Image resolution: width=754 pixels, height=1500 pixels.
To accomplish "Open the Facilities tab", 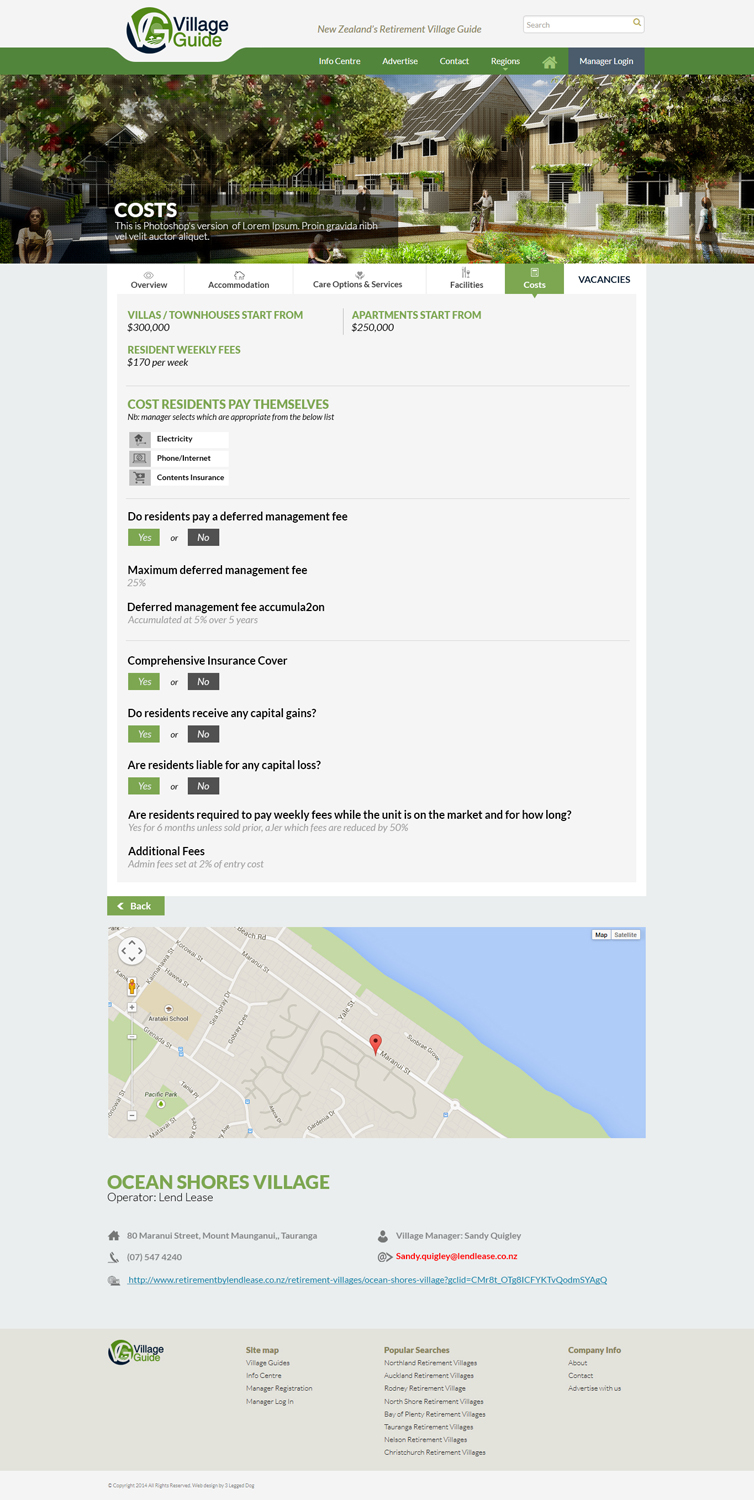I will tap(466, 279).
